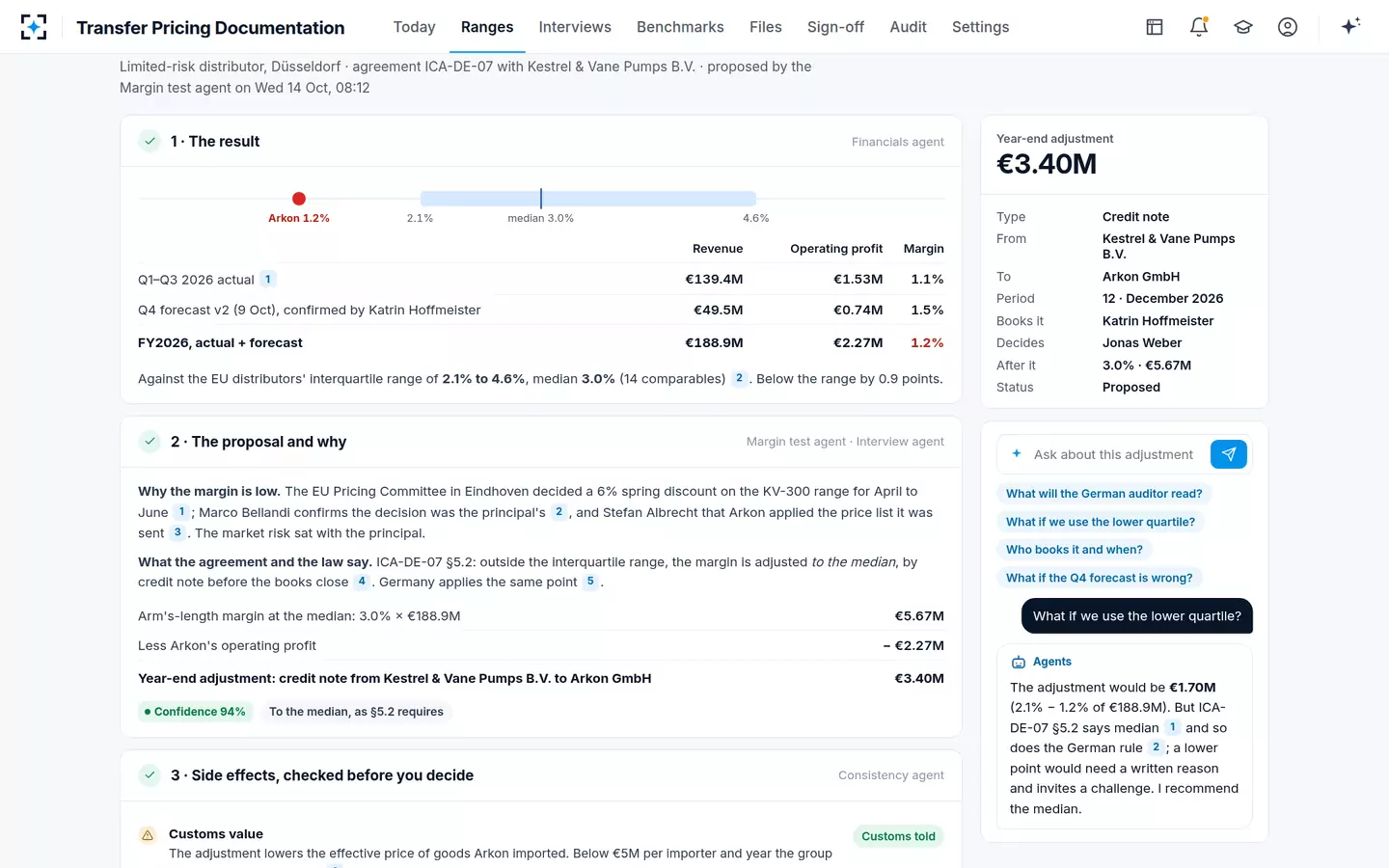Open the AI sparkle assistant icon

(x=1350, y=26)
